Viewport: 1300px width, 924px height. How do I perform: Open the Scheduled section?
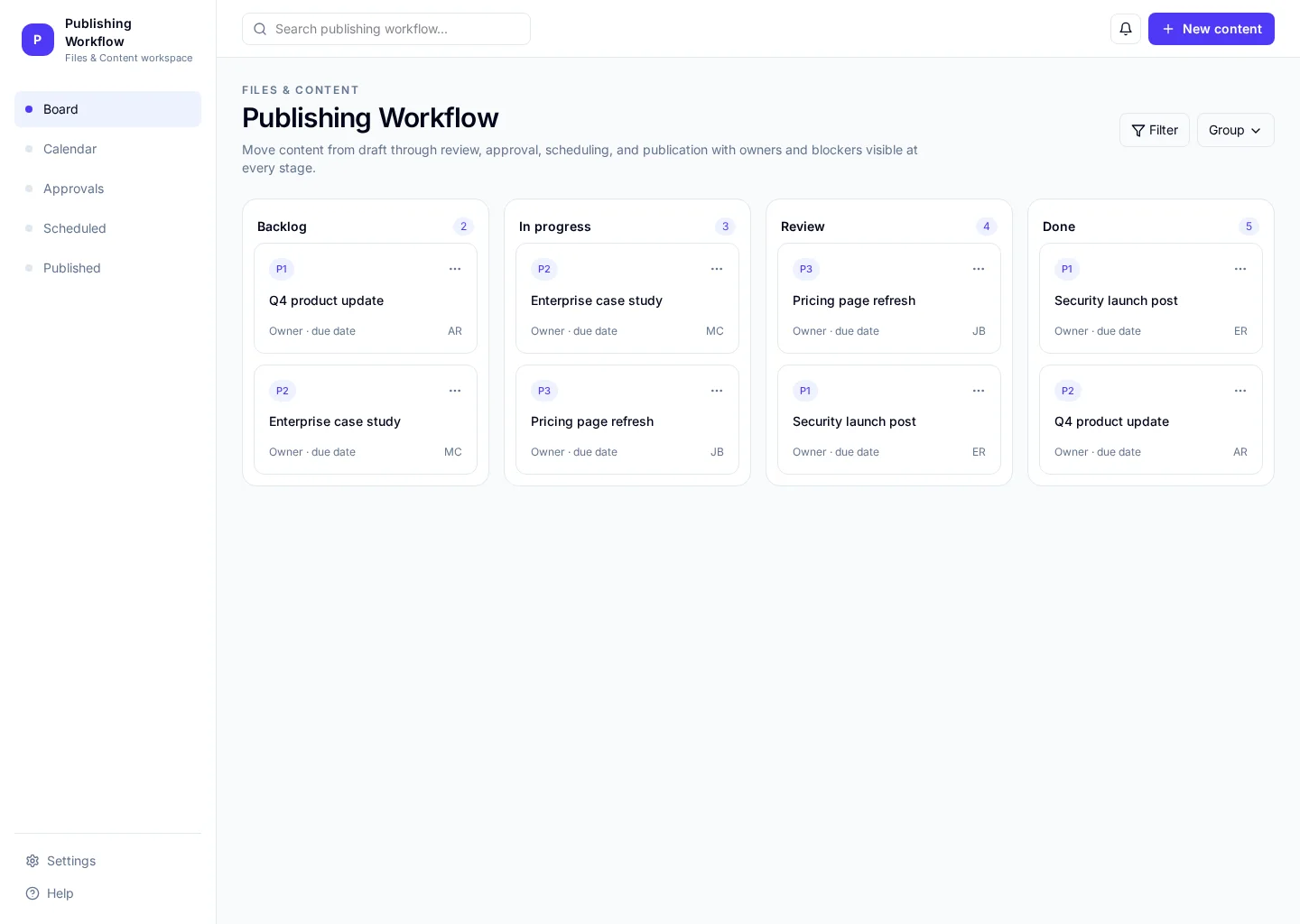pos(107,228)
